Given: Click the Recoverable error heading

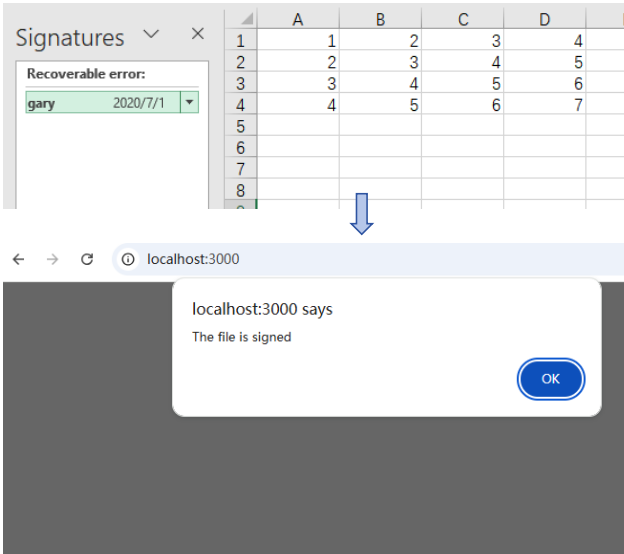Looking at the screenshot, I should pos(86,74).
